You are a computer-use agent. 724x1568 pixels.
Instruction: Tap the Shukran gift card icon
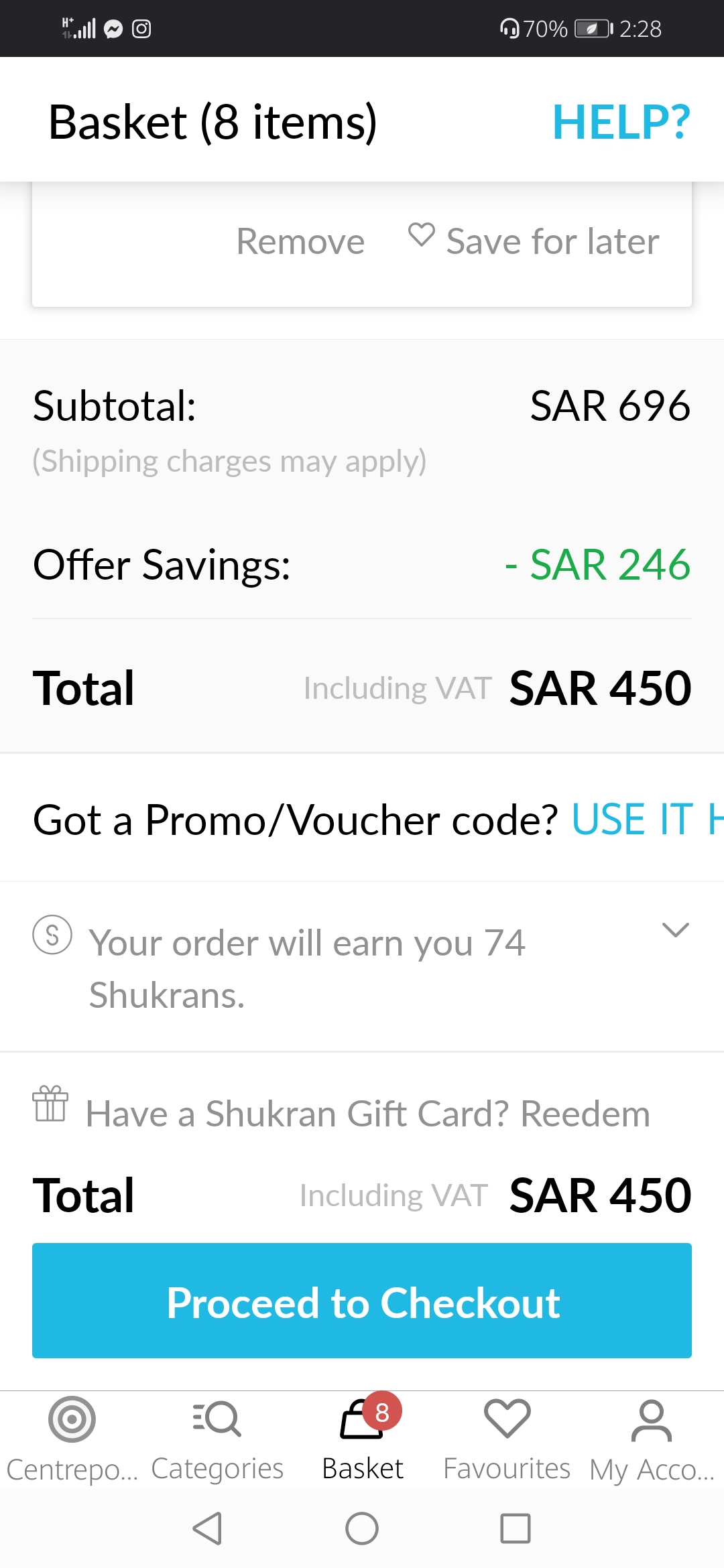50,1104
